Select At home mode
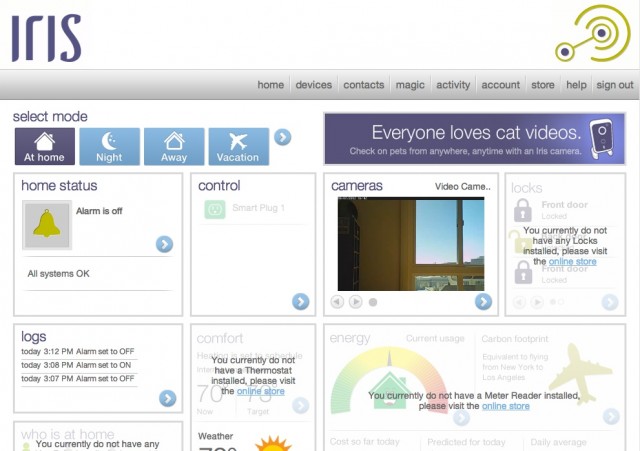This screenshot has height=451, width=640. [x=44, y=147]
